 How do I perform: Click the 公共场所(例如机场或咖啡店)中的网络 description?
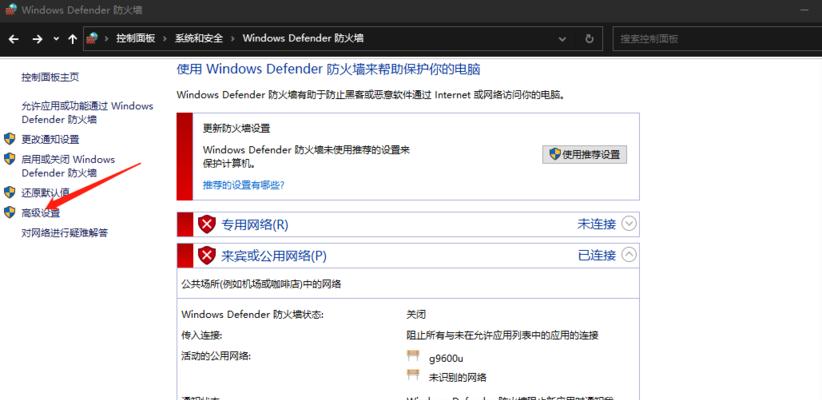click(x=261, y=284)
